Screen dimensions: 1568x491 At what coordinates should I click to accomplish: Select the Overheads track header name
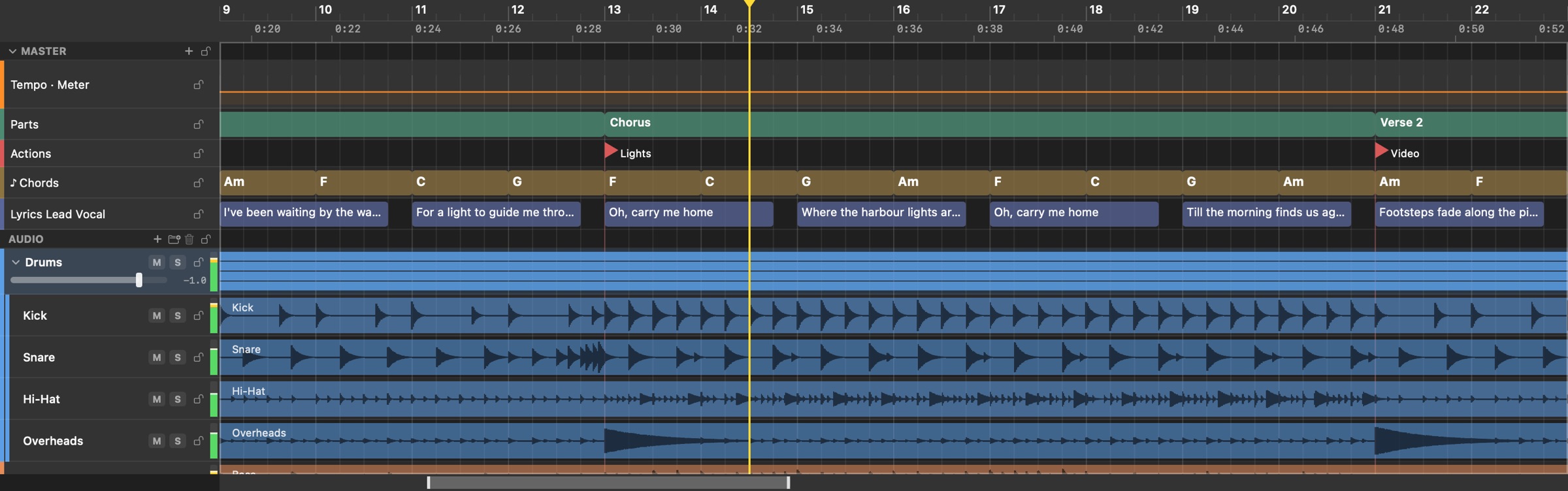click(x=53, y=441)
